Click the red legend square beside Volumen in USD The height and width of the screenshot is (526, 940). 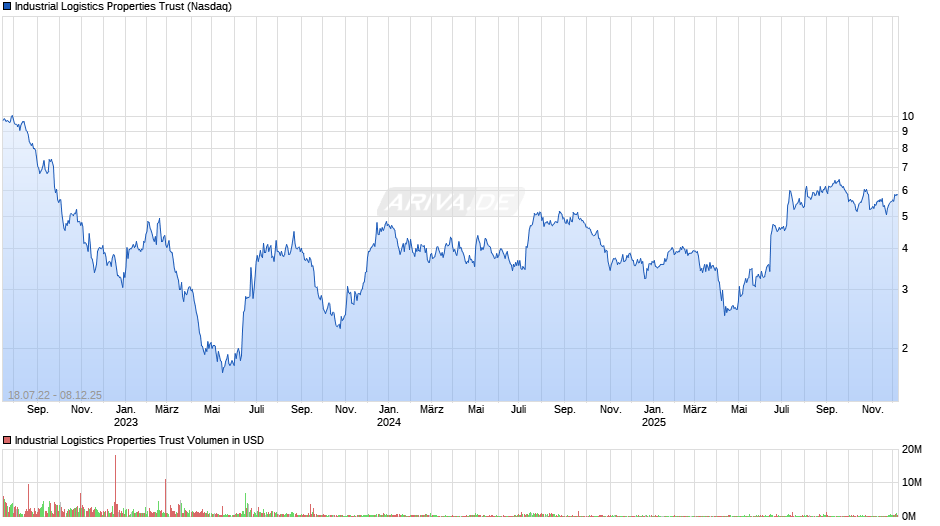coord(7,440)
